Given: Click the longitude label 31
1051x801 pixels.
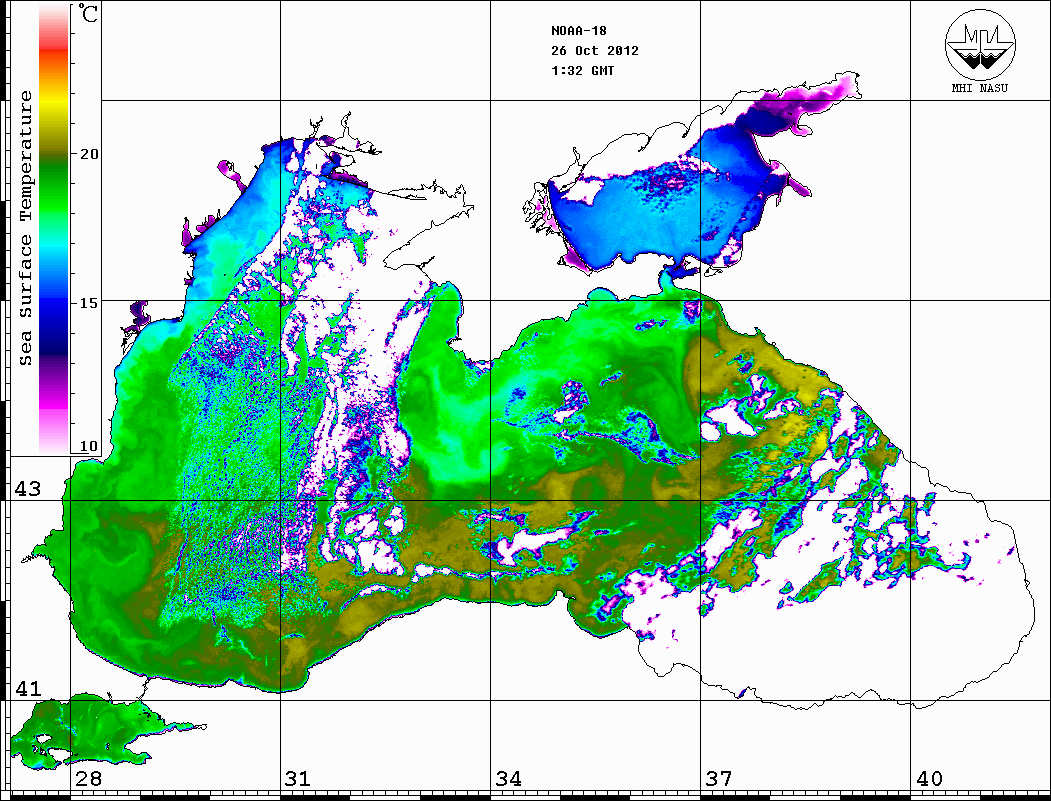Looking at the screenshot, I should pos(298,779).
